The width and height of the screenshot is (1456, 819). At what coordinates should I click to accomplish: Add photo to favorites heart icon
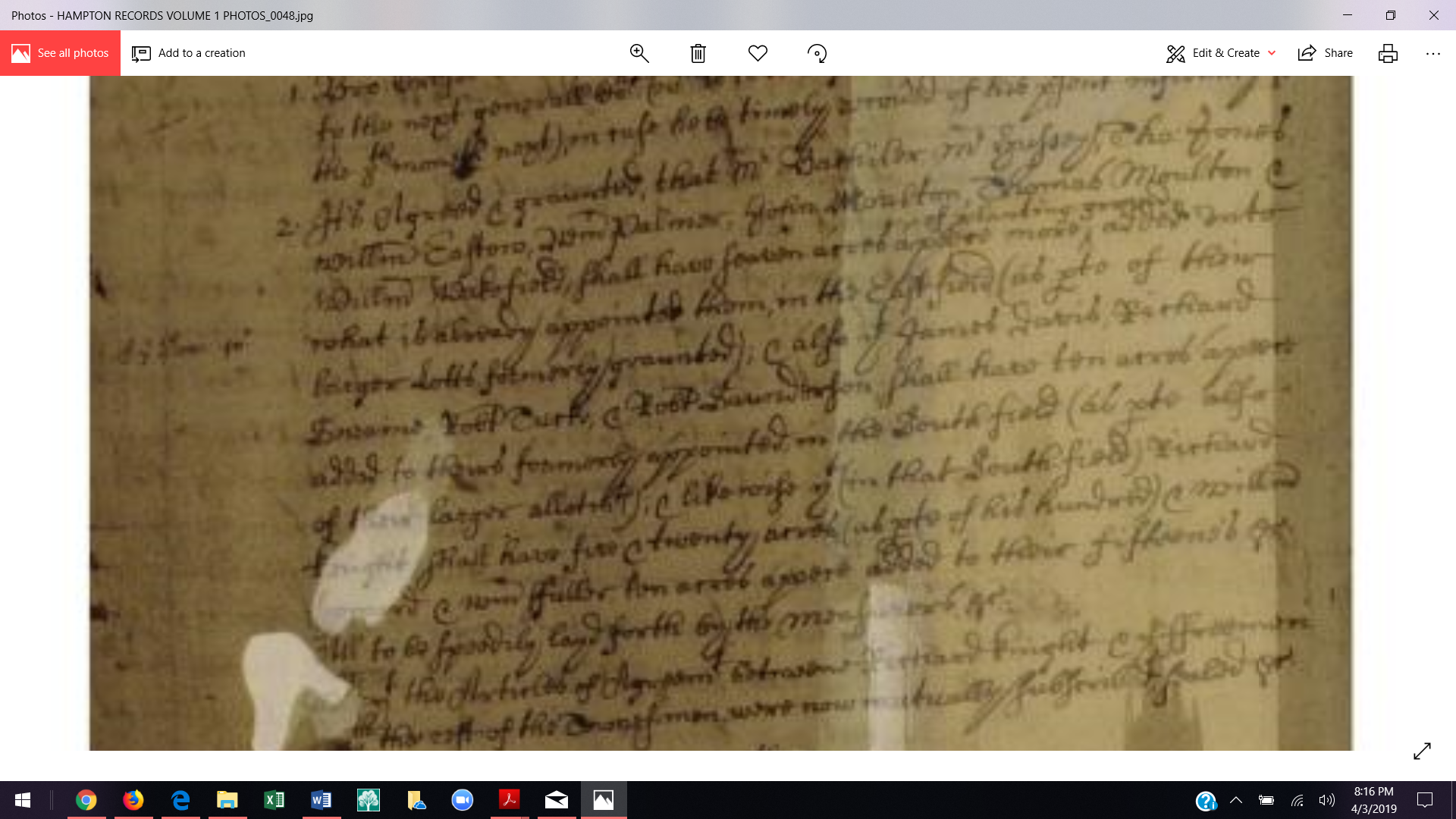(x=758, y=53)
